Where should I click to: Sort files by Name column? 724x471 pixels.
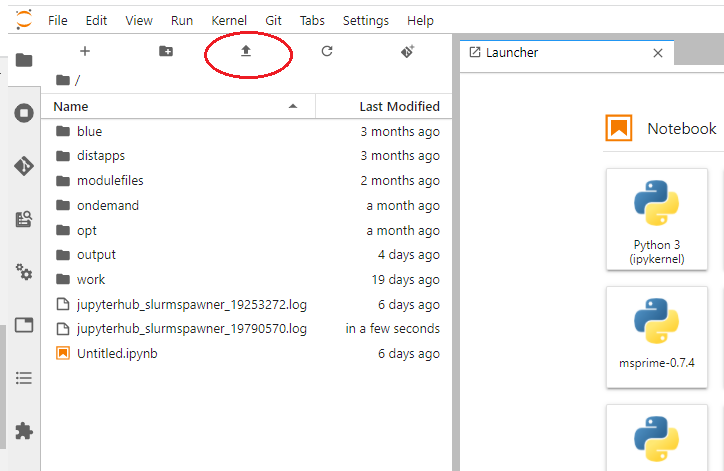pyautogui.click(x=71, y=106)
